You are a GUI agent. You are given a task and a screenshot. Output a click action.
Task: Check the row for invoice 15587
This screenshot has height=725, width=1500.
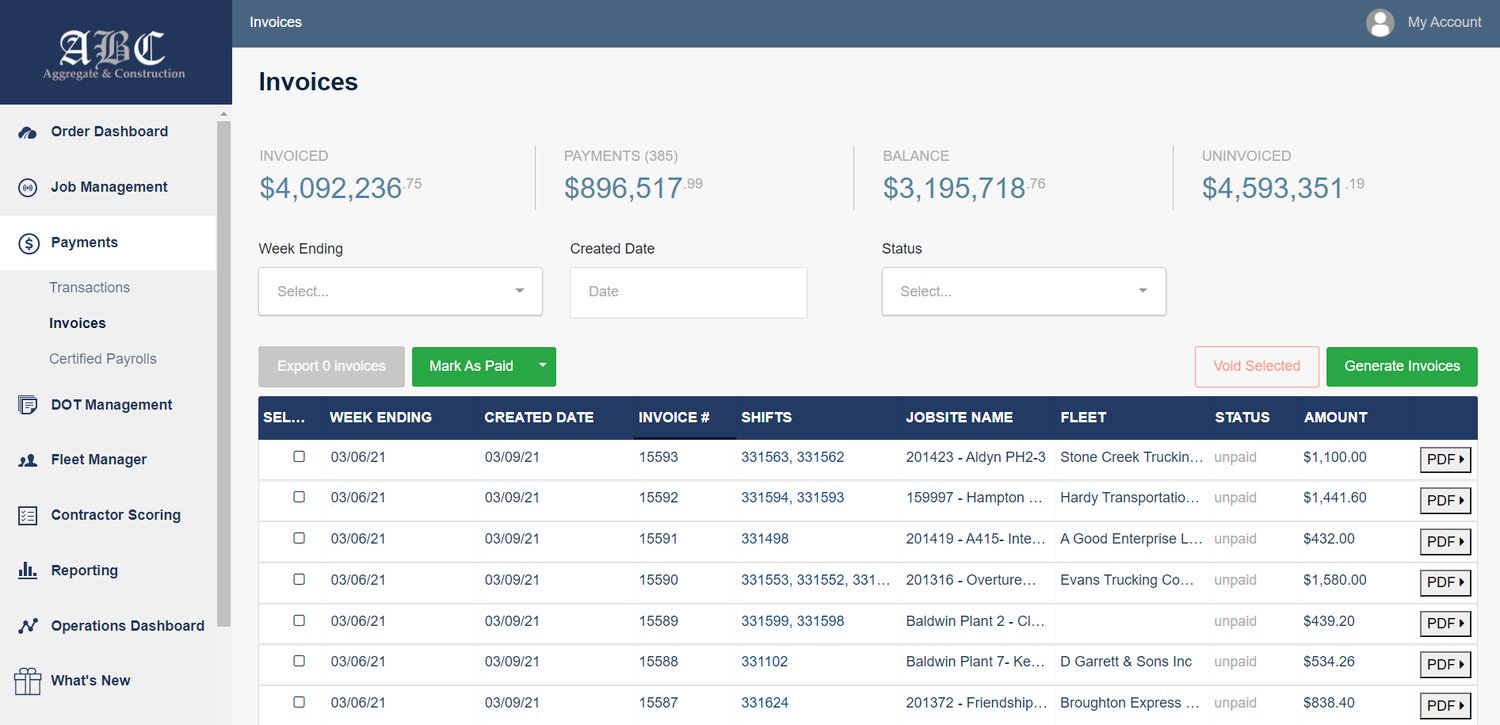299,702
